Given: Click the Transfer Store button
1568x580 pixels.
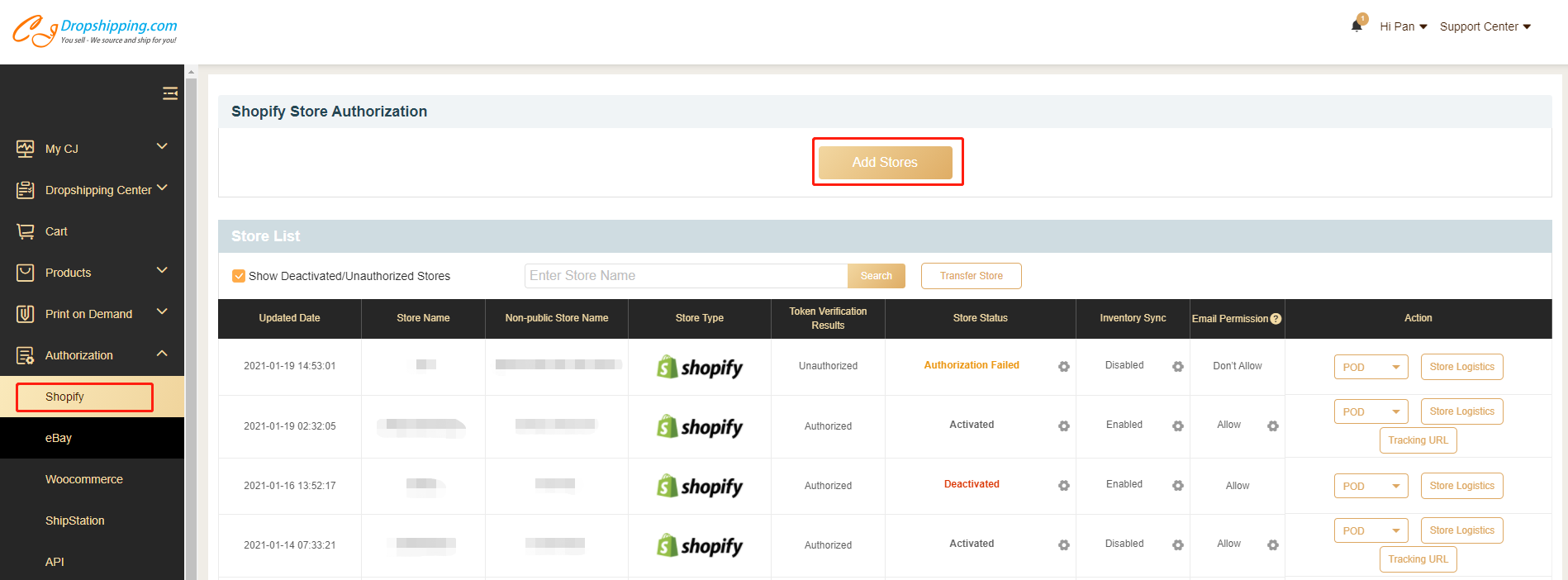Looking at the screenshot, I should pos(971,276).
